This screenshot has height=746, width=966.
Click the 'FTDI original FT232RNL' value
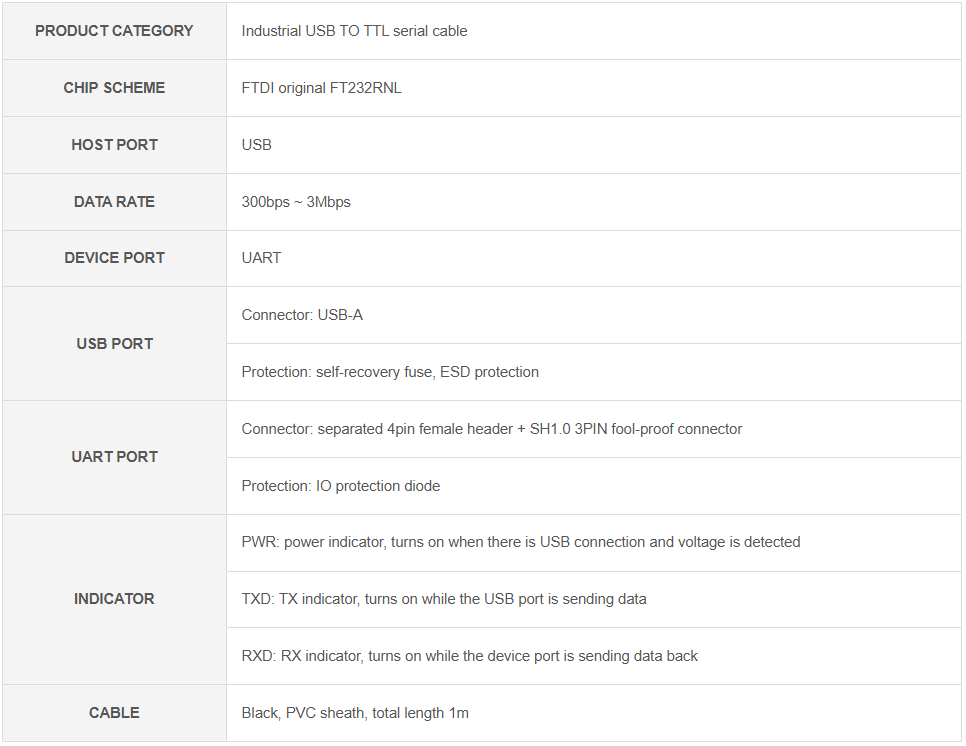[321, 88]
